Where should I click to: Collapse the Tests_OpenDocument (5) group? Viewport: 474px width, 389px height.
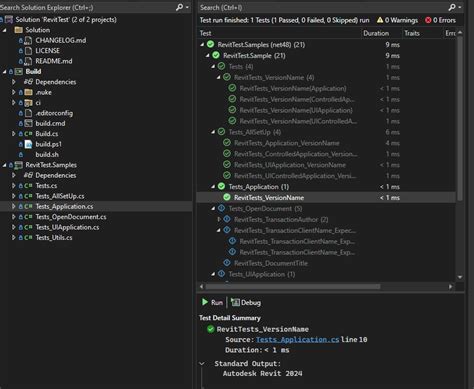point(213,208)
